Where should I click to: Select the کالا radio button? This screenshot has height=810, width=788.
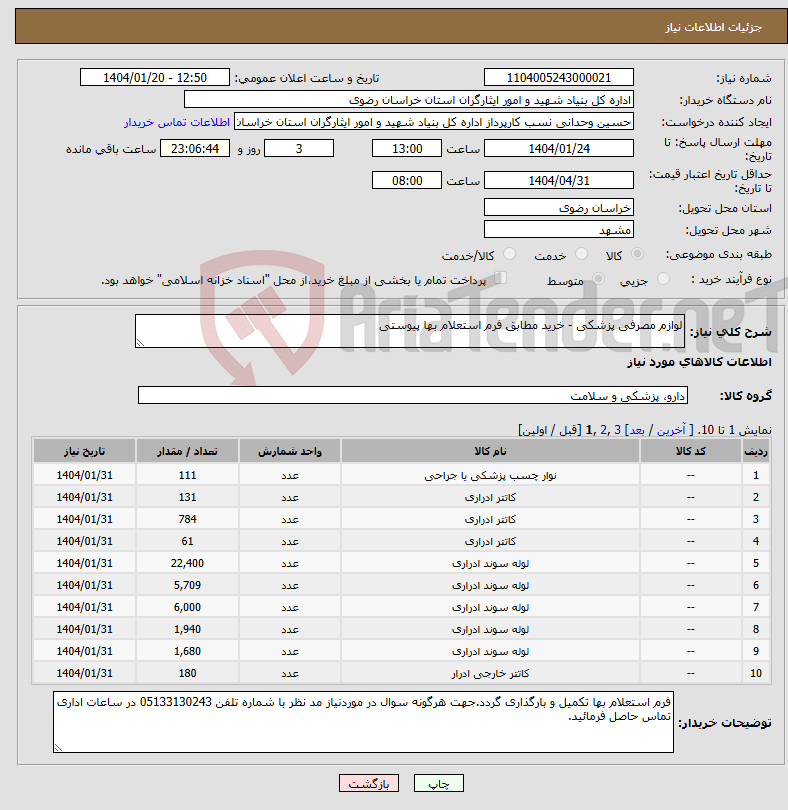[x=638, y=254]
